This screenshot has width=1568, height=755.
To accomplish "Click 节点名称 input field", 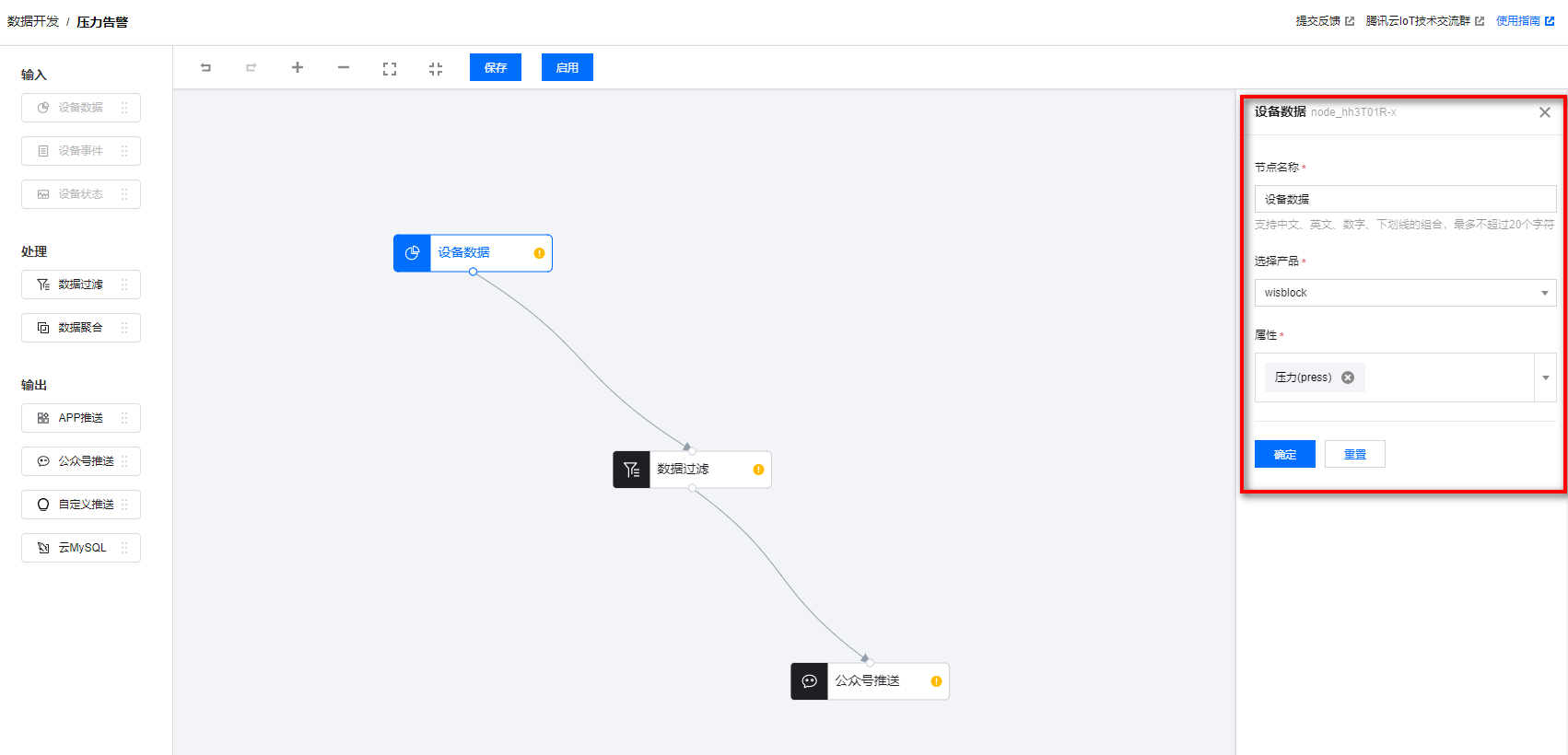I will tap(1405, 199).
